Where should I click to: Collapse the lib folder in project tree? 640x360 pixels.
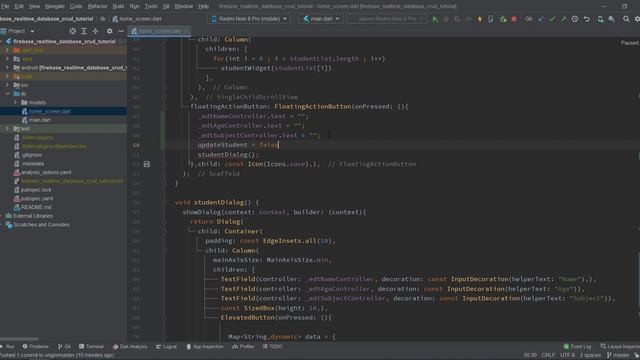pos(7,94)
